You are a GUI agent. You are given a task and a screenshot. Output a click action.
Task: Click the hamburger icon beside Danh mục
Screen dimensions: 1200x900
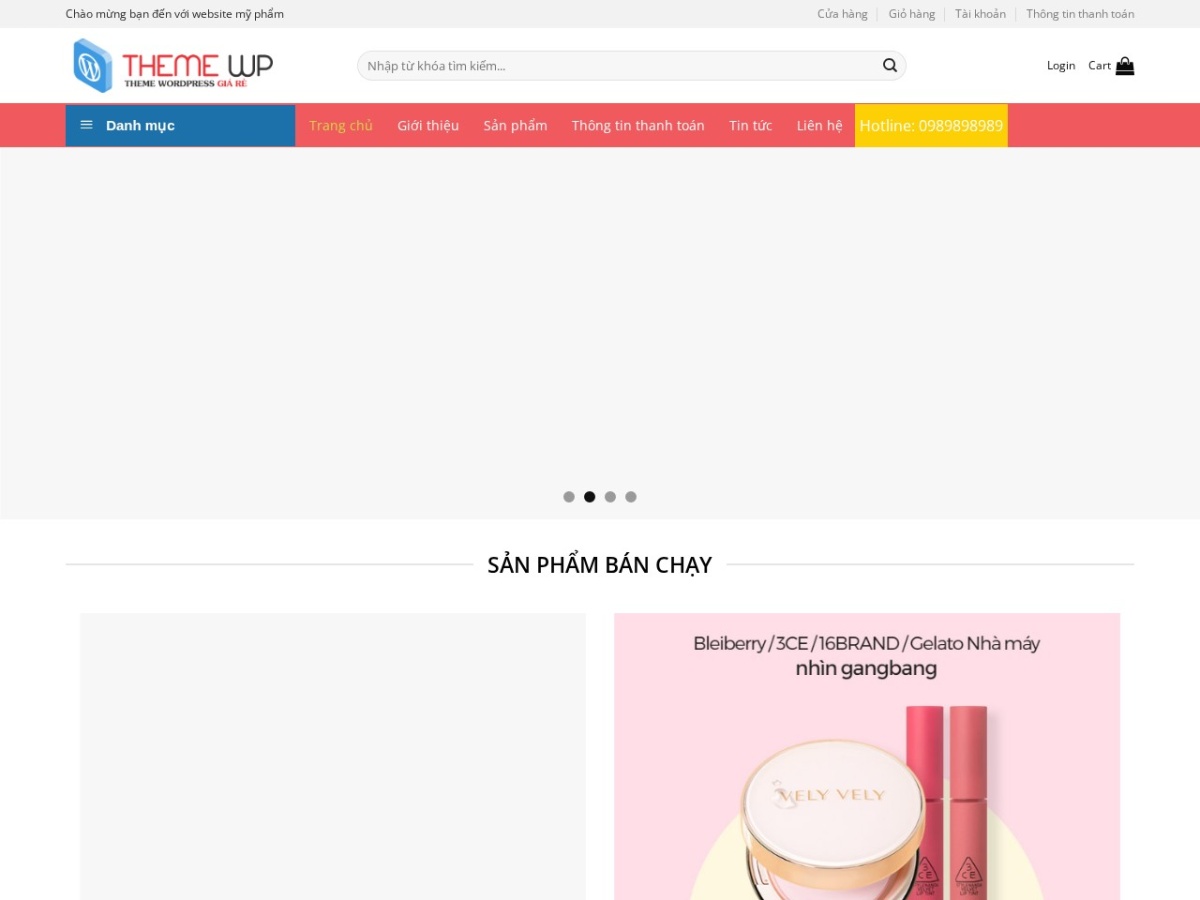pyautogui.click(x=87, y=125)
